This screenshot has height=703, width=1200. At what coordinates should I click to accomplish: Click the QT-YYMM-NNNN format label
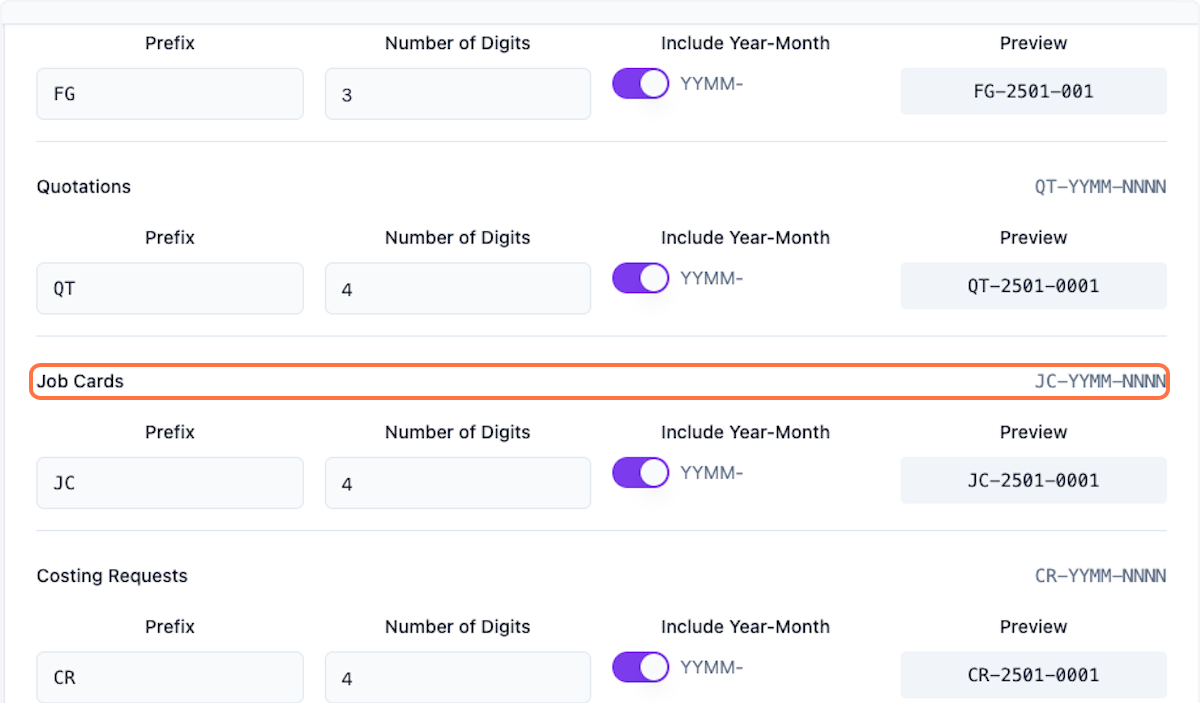pyautogui.click(x=1100, y=187)
